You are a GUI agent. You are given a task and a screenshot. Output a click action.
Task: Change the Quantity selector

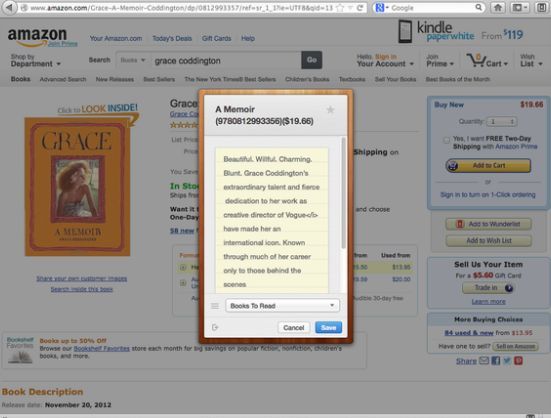[501, 122]
